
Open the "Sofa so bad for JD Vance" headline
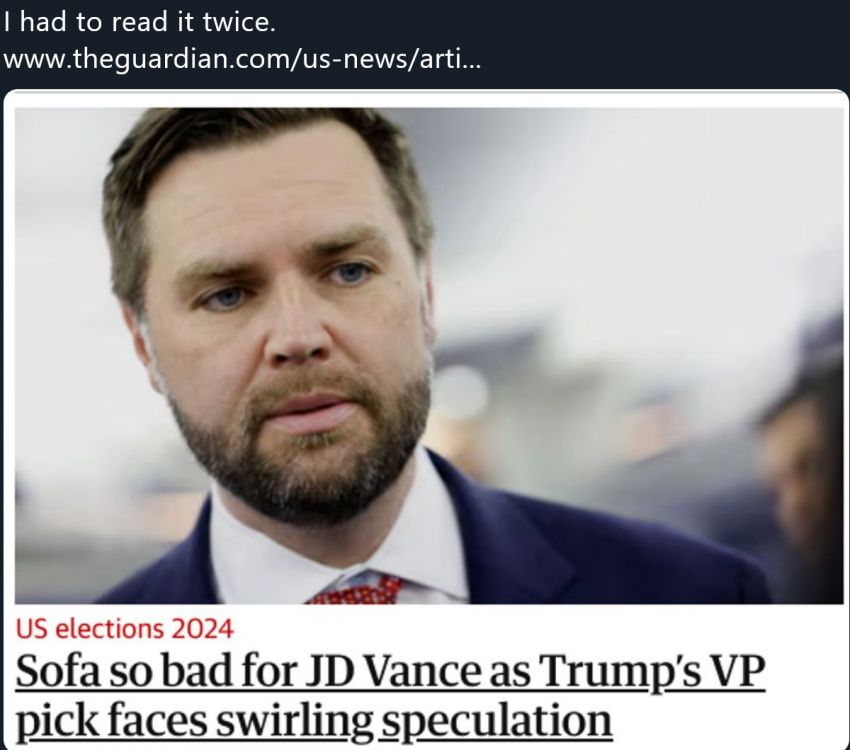pos(390,695)
